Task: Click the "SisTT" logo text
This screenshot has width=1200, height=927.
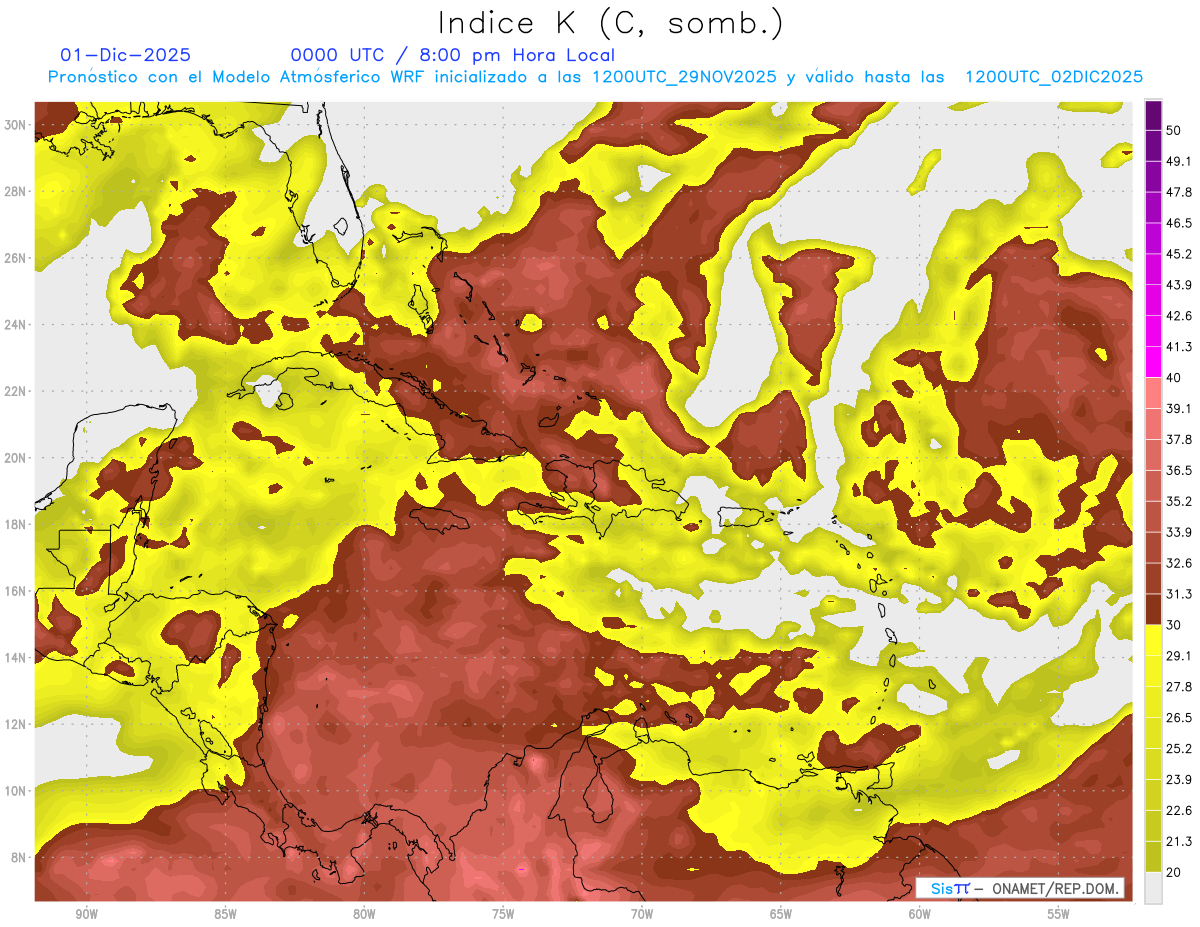Action: 950,889
